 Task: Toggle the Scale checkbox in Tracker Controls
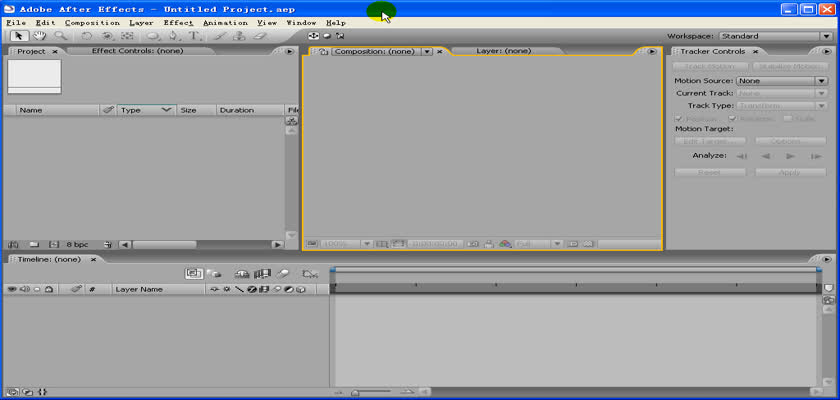[788, 118]
